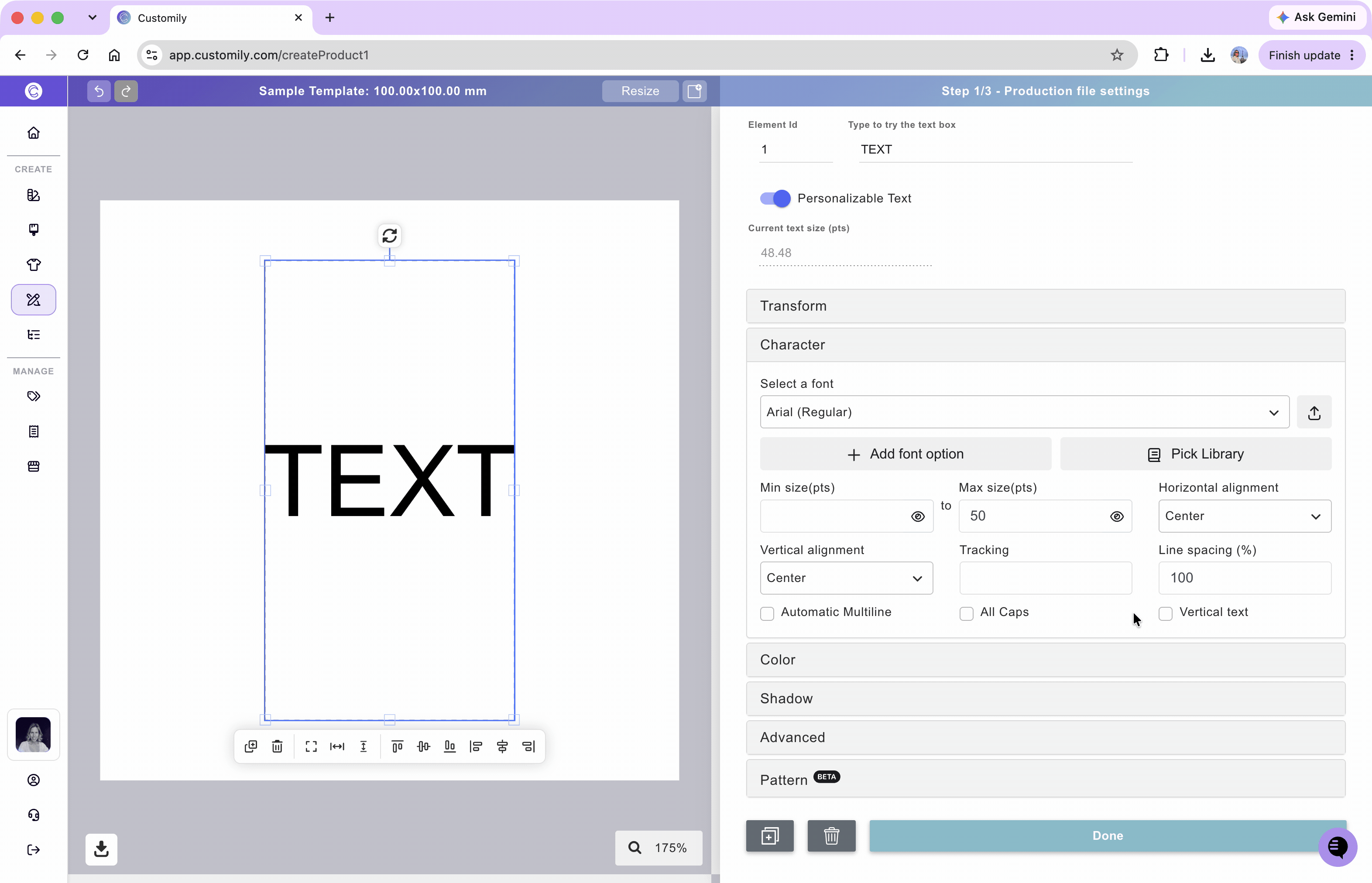Delete element via canvas toolbar trash icon
This screenshot has width=1372, height=883.
coord(277,746)
